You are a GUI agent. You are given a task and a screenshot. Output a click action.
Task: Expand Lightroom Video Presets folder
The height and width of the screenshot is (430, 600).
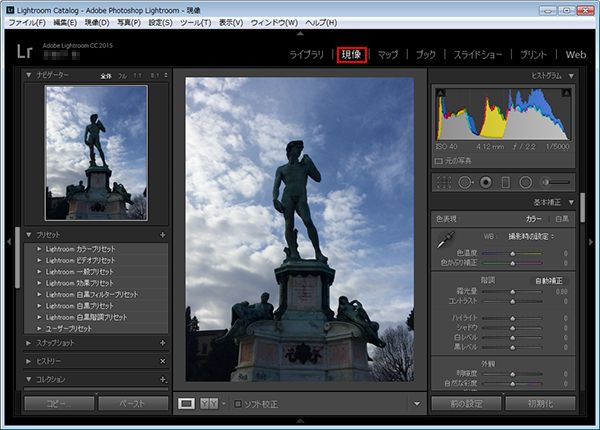(39, 261)
